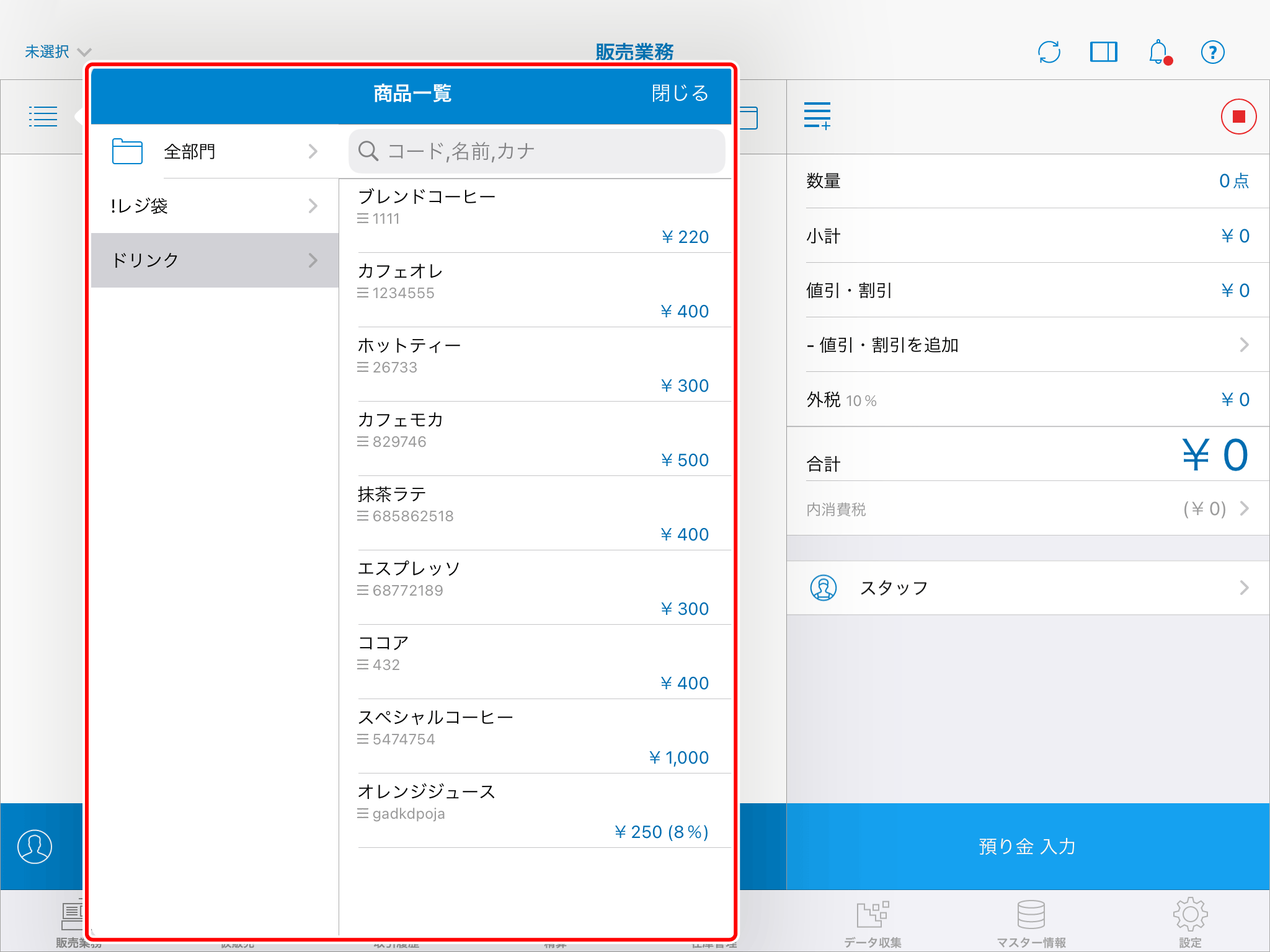1270x952 pixels.
Task: Click the sync refresh icon
Action: tap(1049, 52)
